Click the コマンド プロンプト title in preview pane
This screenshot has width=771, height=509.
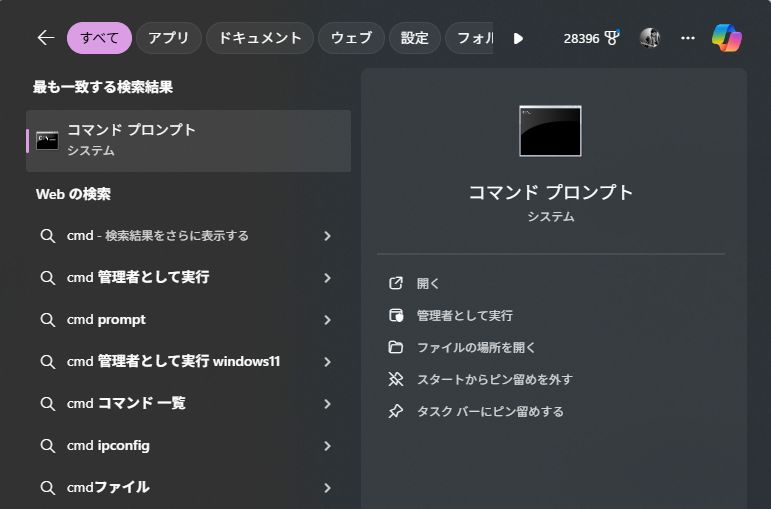coord(550,192)
